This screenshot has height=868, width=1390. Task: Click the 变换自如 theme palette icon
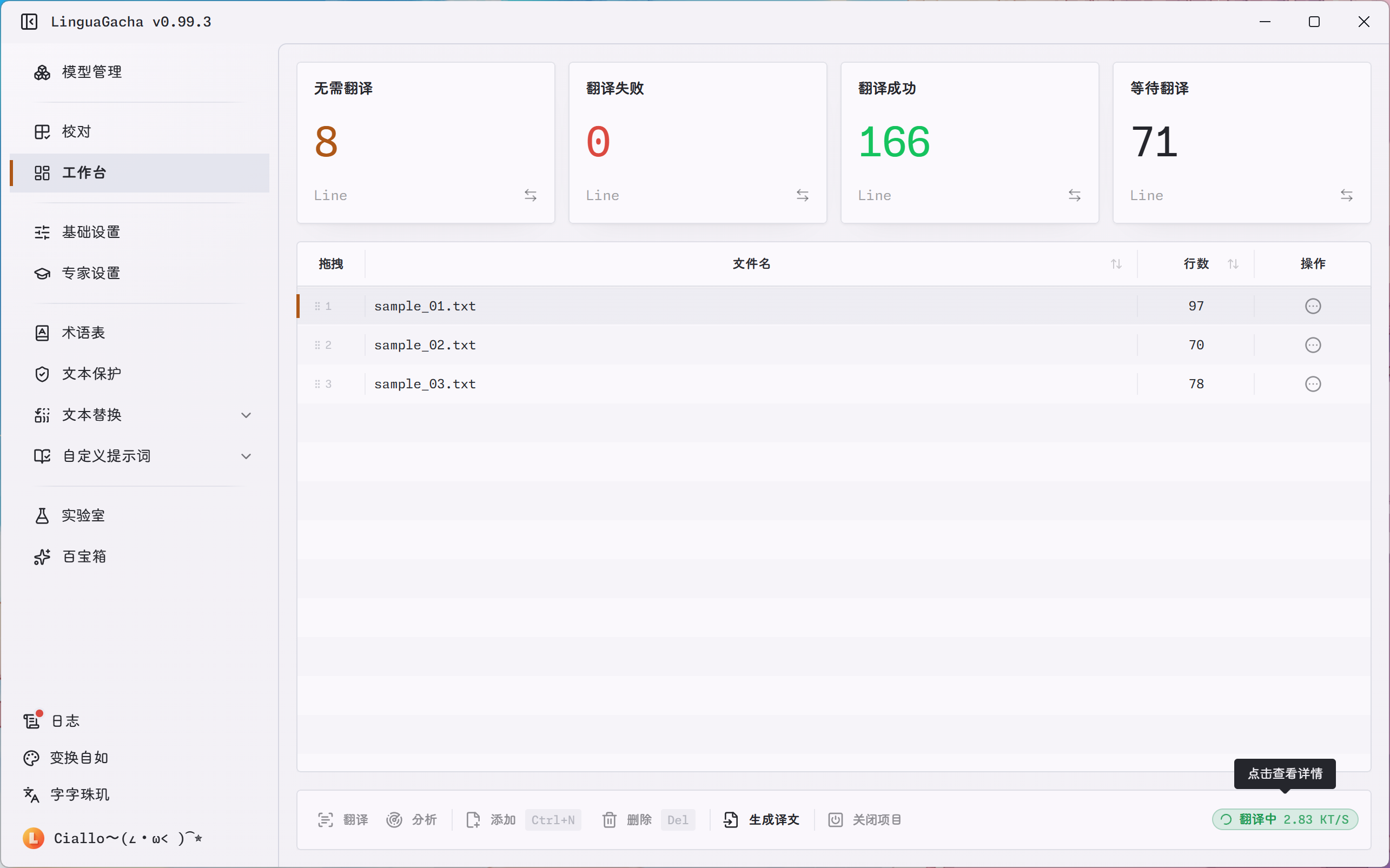31,758
